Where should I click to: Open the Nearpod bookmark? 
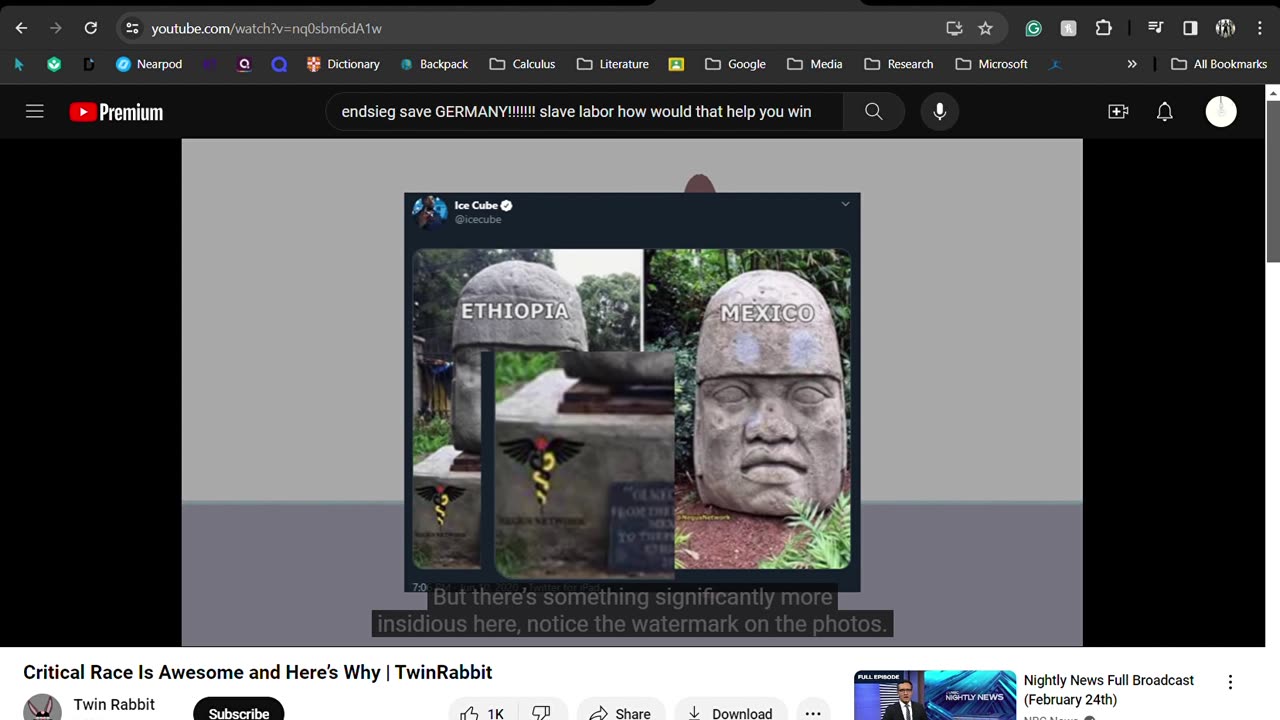[149, 64]
